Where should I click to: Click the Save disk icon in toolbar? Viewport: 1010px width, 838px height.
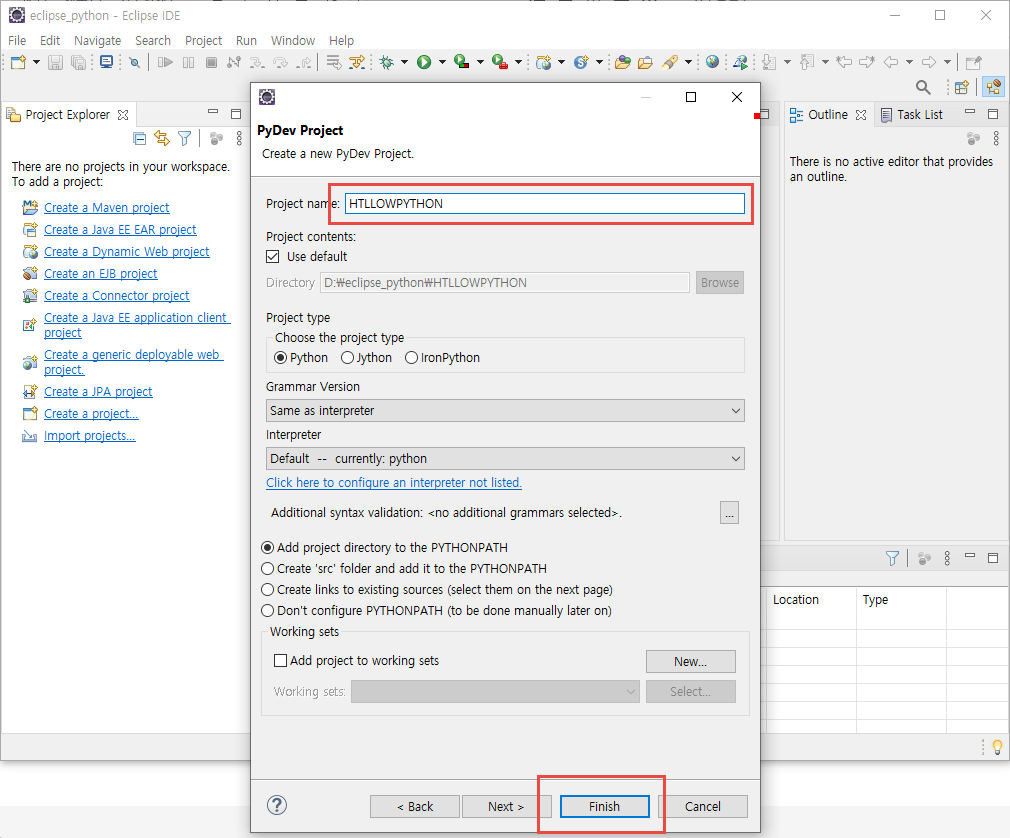55,62
